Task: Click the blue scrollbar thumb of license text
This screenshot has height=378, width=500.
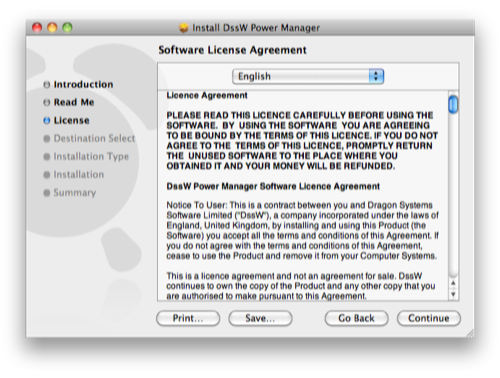Action: 453,104
